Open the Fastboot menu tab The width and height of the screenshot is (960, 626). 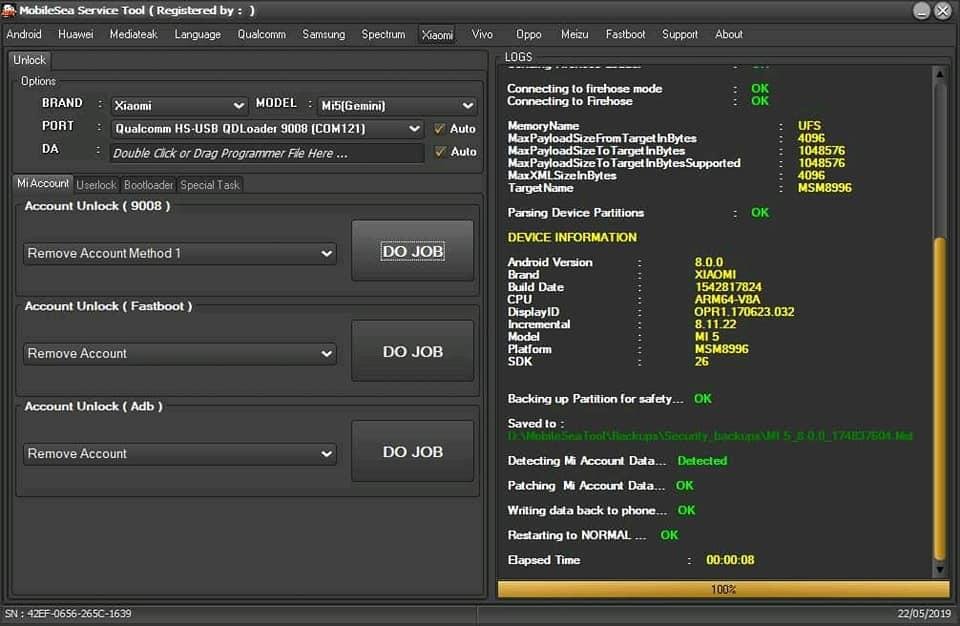625,34
